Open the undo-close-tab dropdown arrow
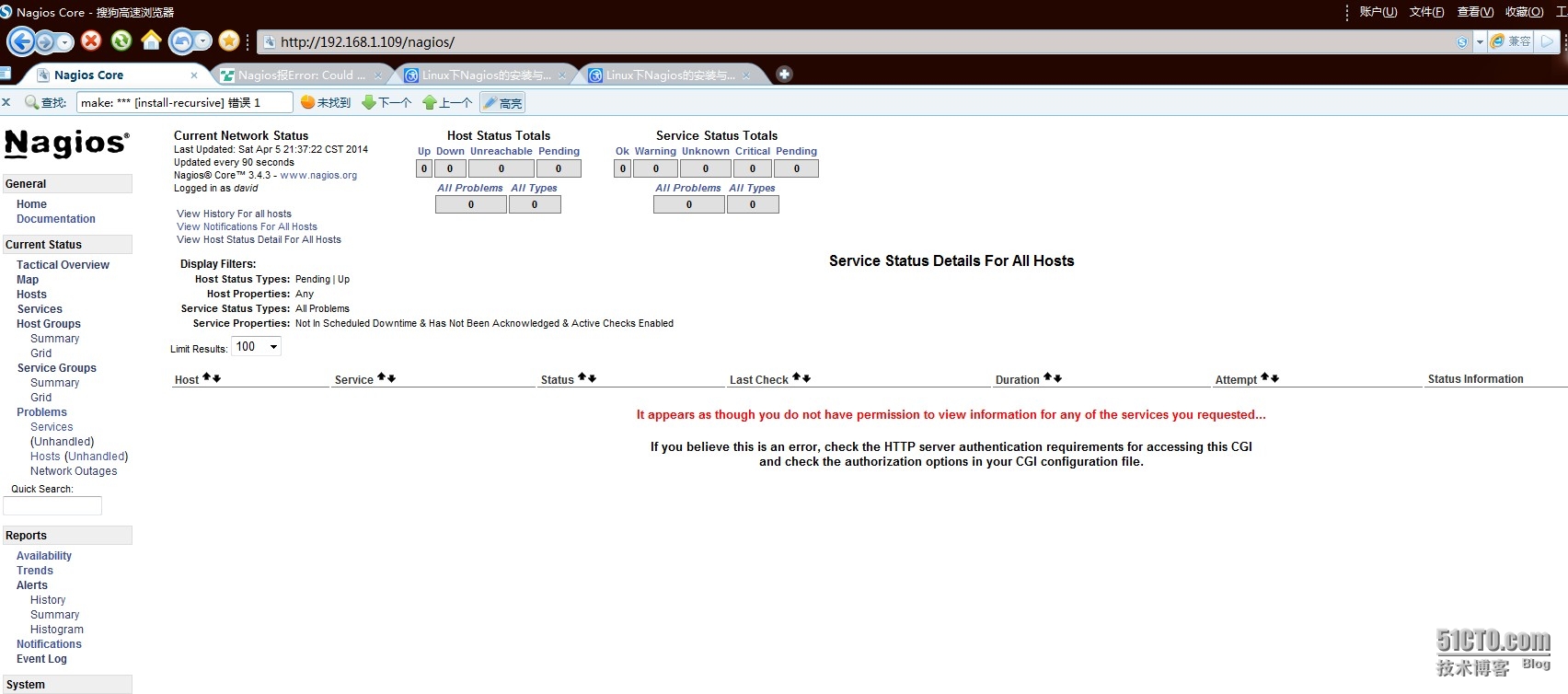 point(202,40)
